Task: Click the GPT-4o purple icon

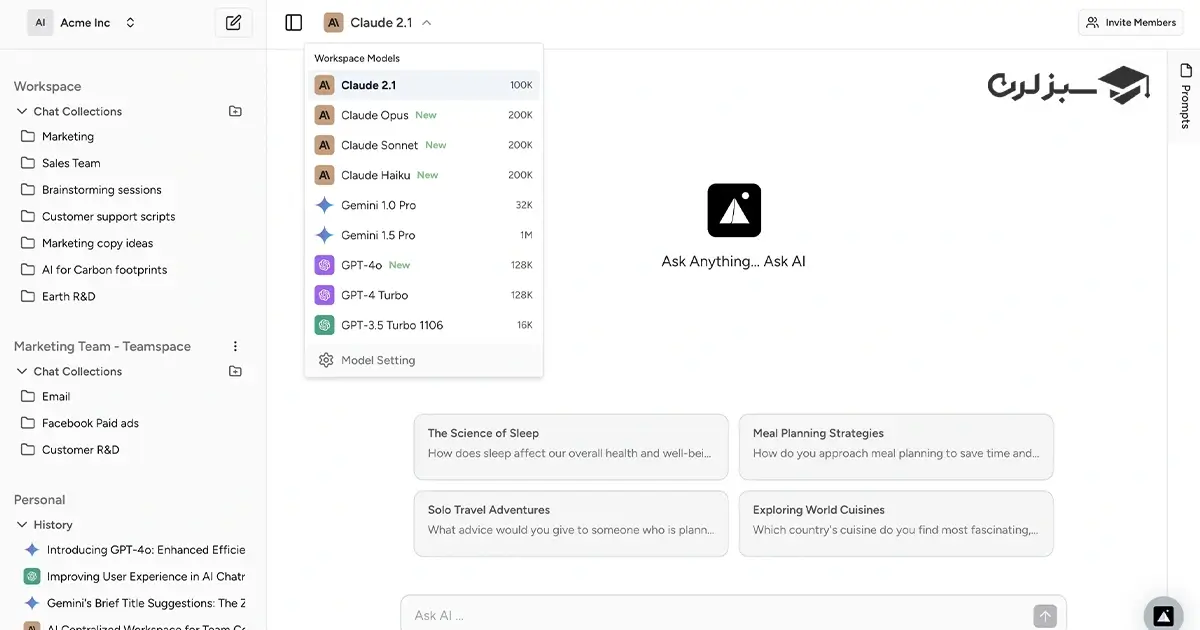Action: [324, 265]
